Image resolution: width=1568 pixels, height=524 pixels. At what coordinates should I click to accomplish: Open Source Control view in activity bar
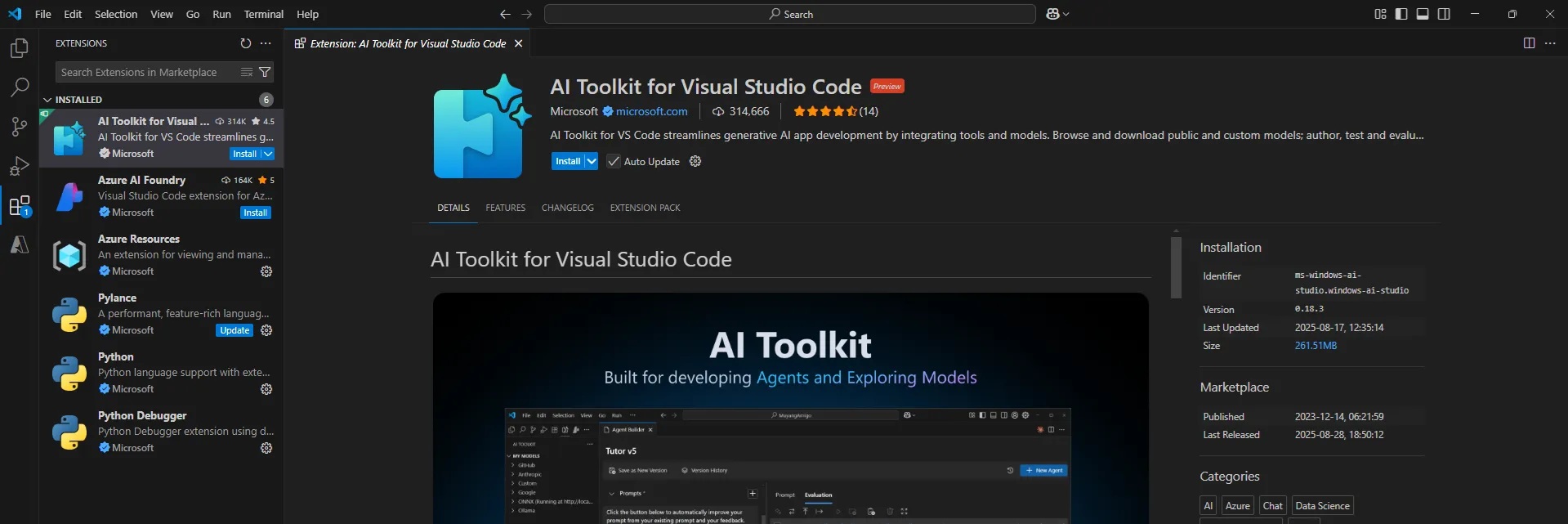click(x=20, y=126)
